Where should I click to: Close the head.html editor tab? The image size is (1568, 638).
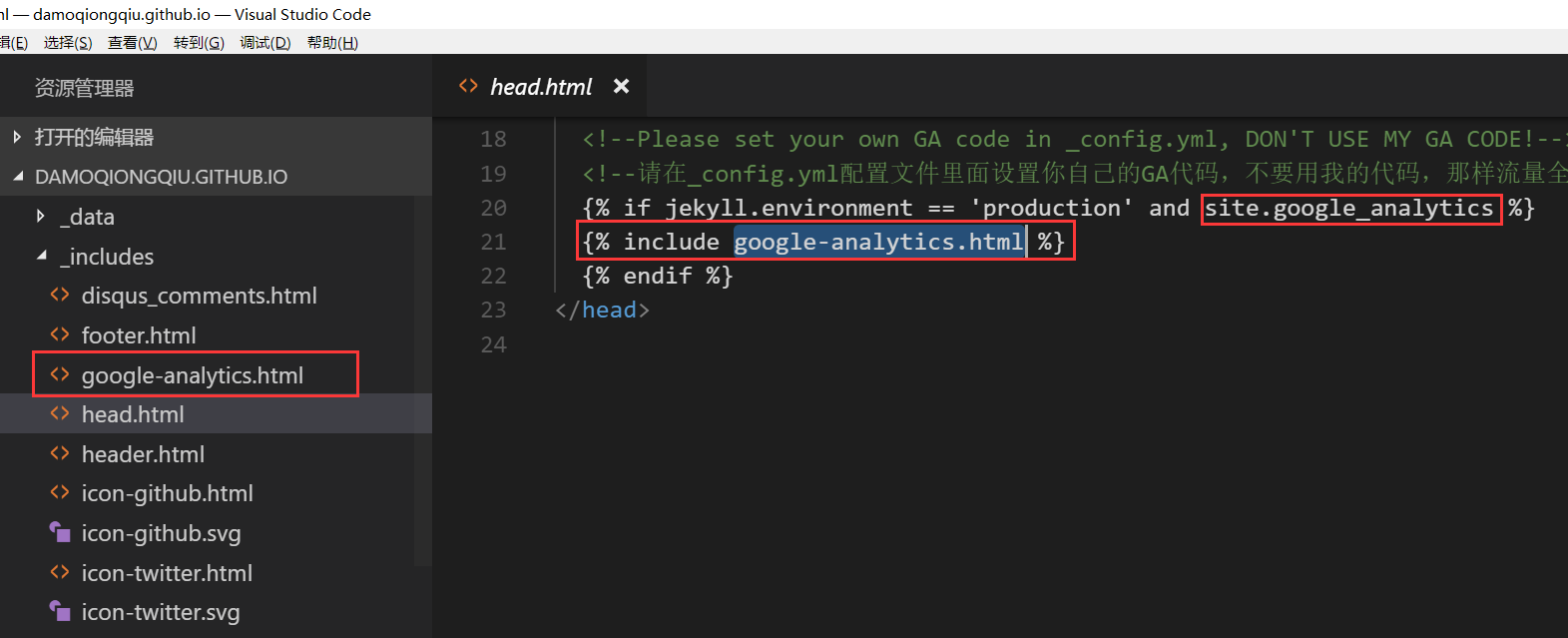tap(621, 86)
